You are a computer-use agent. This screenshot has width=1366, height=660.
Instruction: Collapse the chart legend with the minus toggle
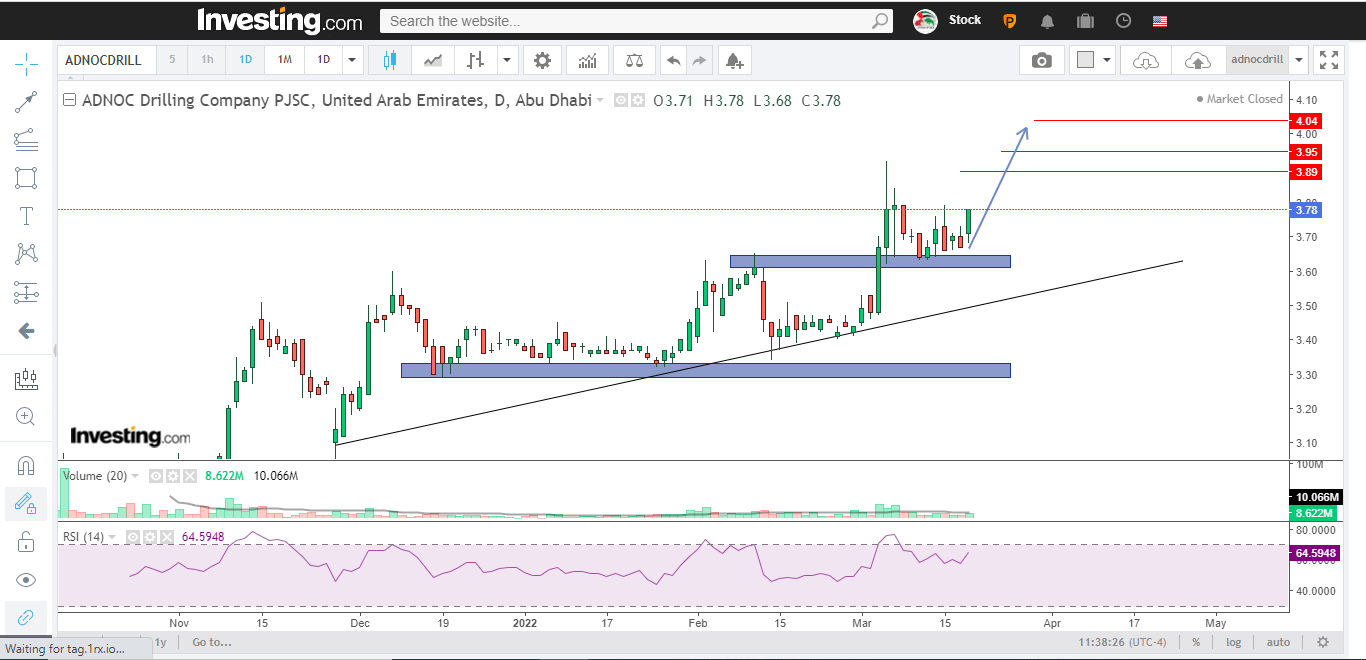tap(68, 100)
